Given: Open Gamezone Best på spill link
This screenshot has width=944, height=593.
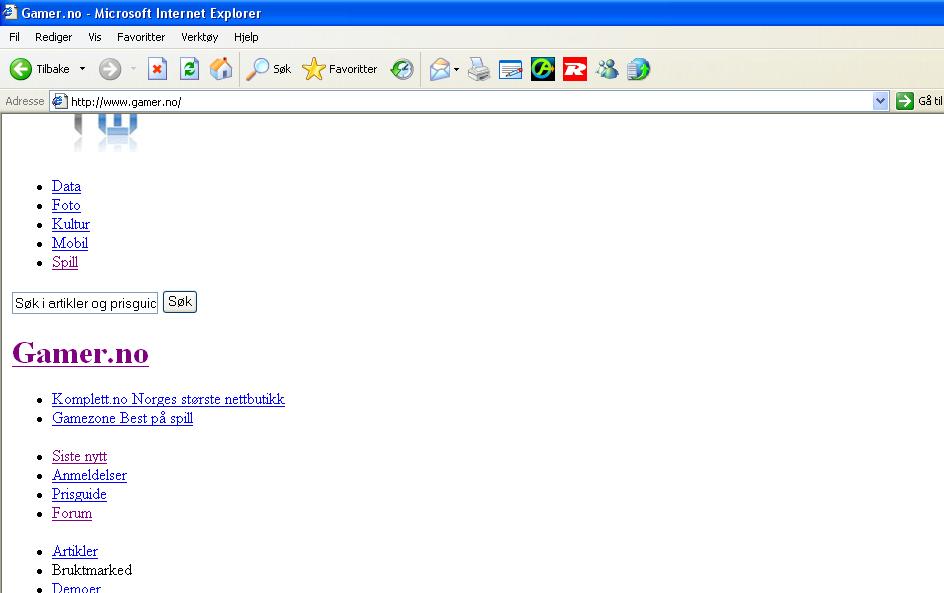Looking at the screenshot, I should 122,418.
